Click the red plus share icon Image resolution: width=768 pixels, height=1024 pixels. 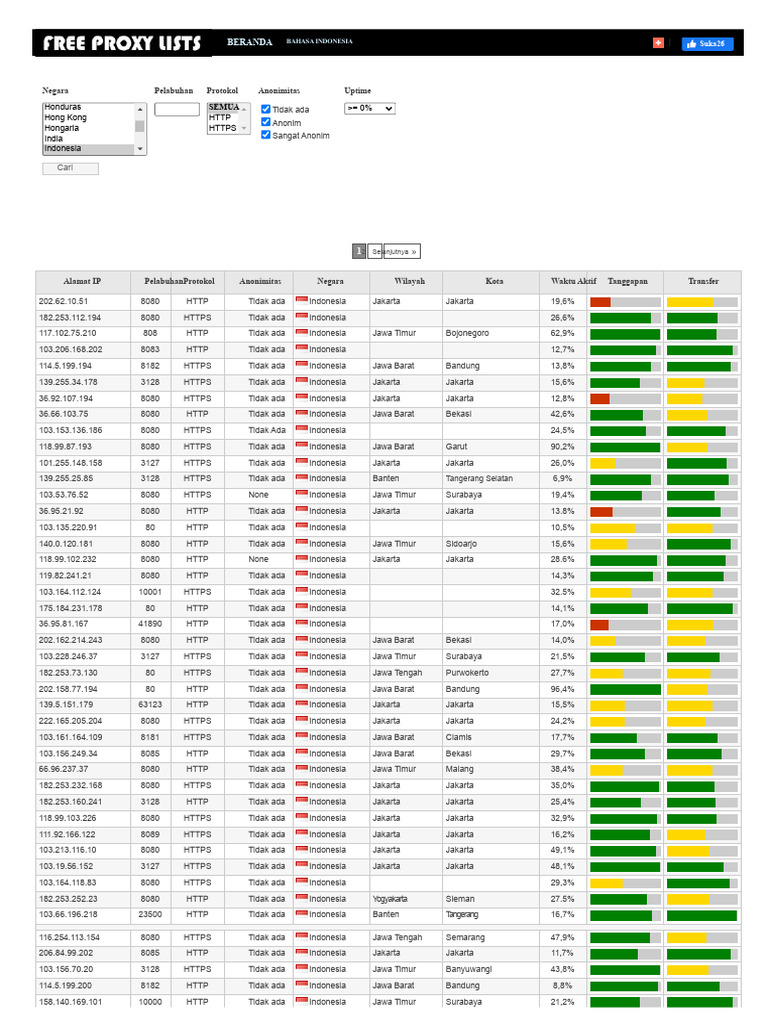(x=658, y=43)
